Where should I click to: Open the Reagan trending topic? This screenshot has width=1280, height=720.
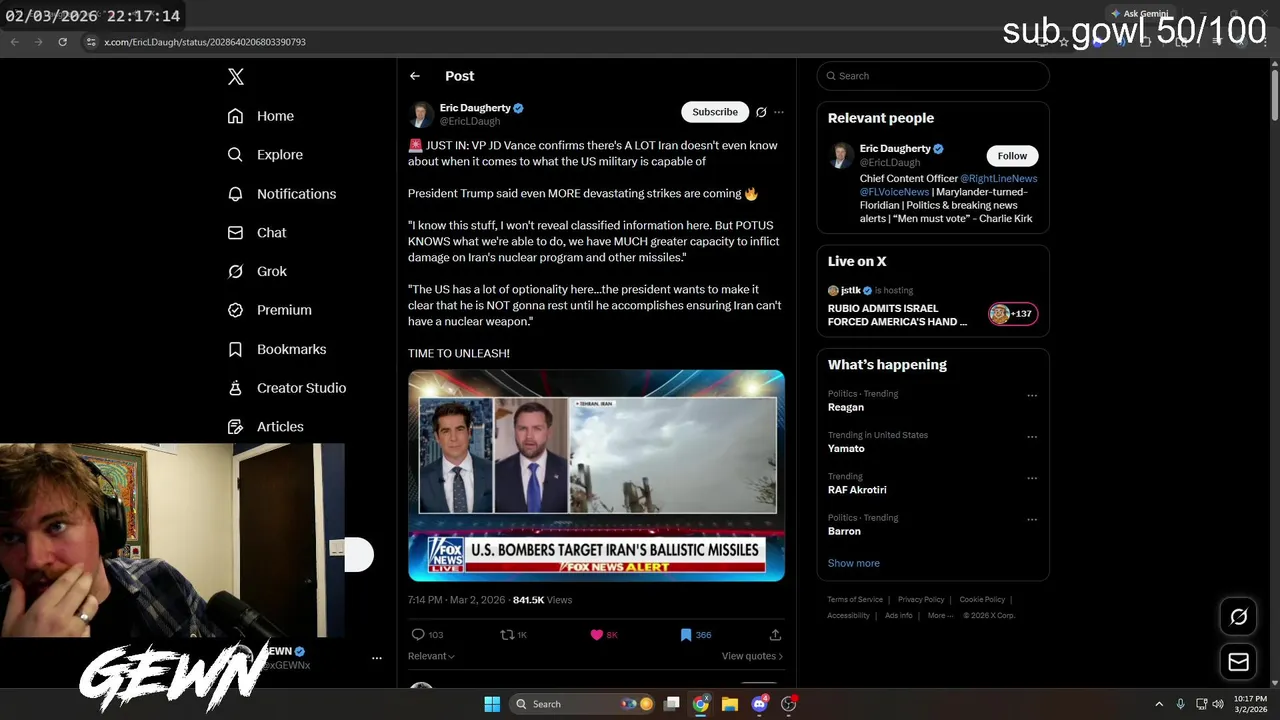click(846, 407)
